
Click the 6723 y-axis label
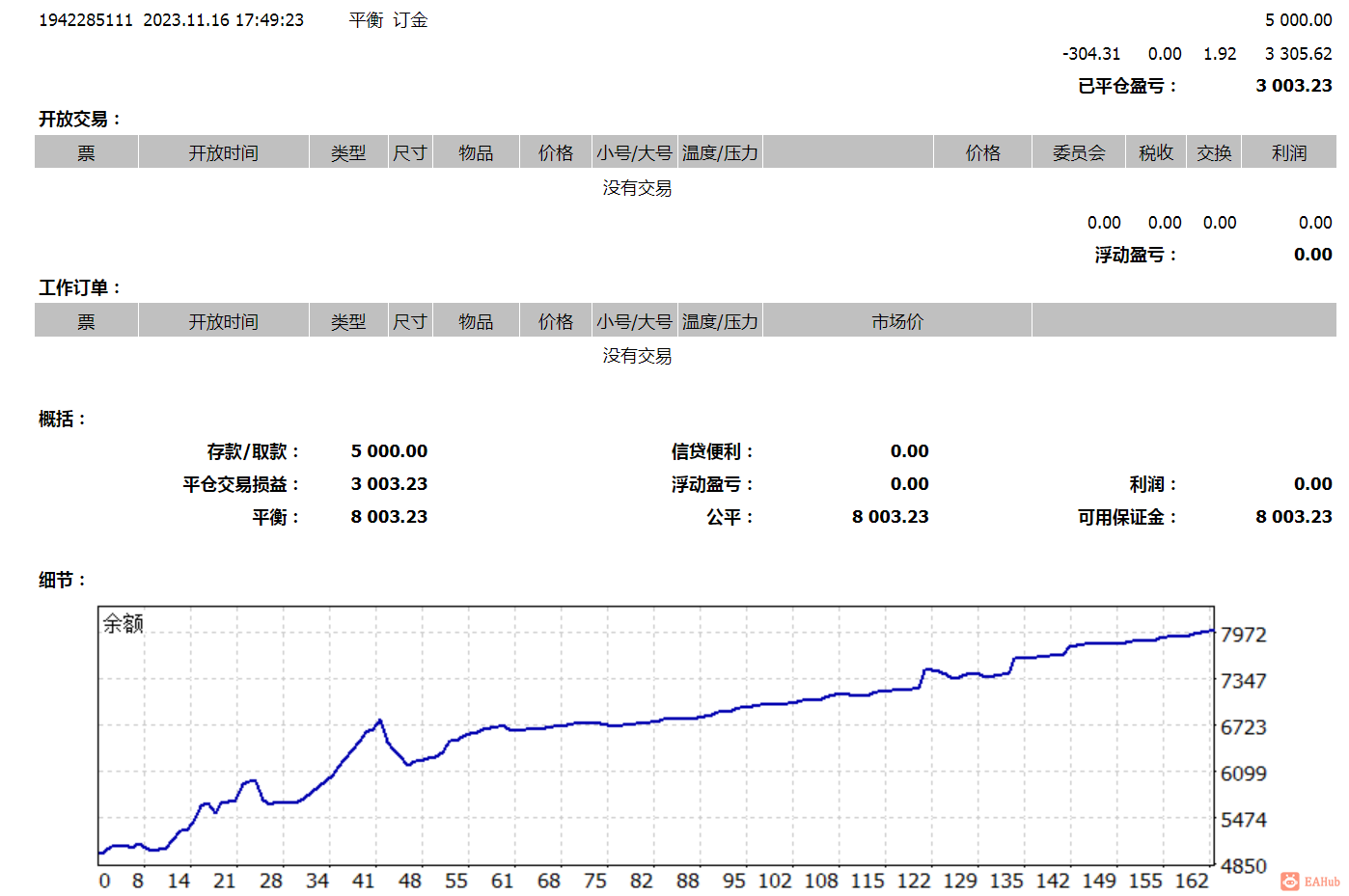pyautogui.click(x=1243, y=727)
